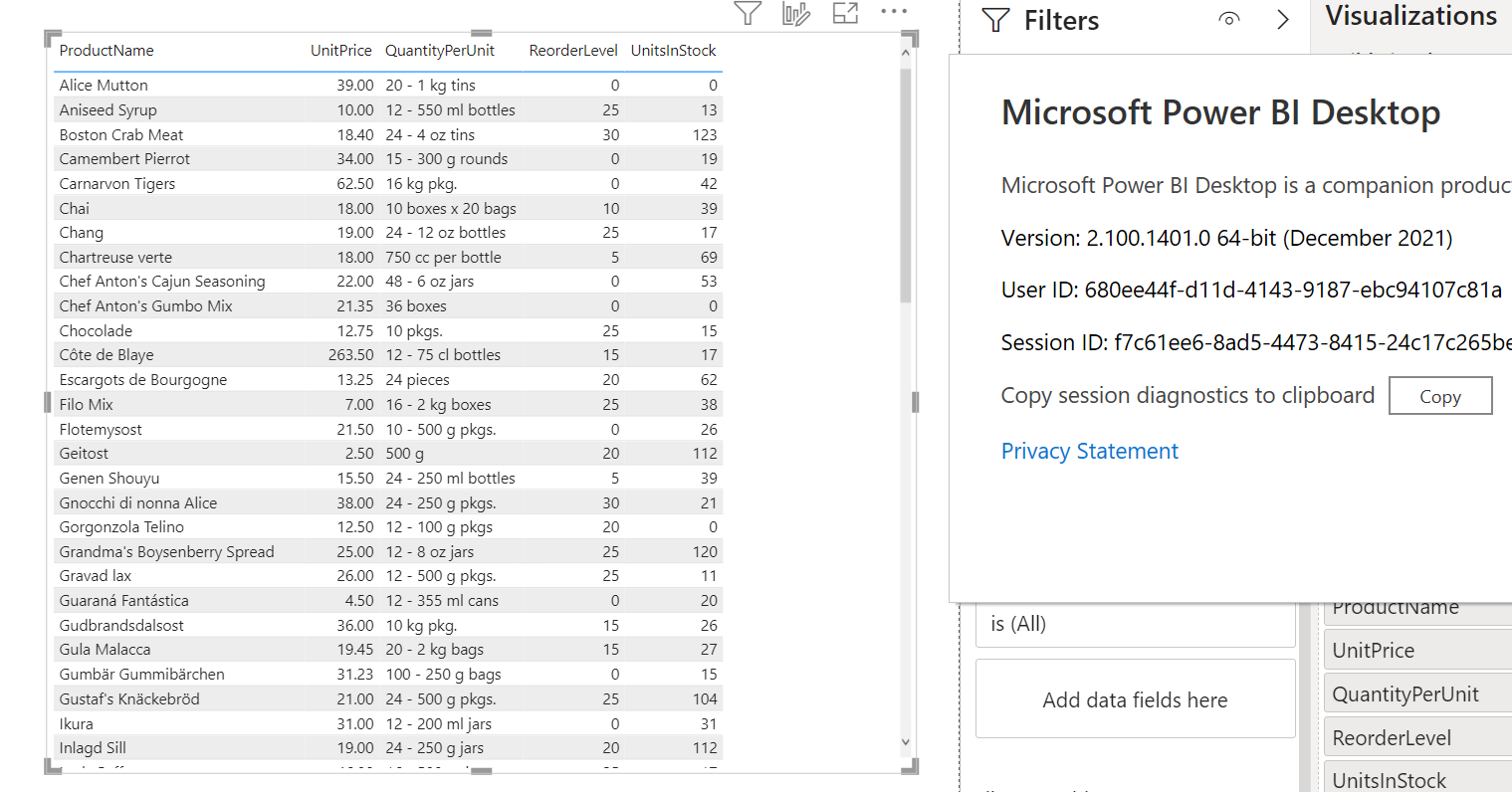Click the table's vertical scrollbar thumb

coord(905,185)
